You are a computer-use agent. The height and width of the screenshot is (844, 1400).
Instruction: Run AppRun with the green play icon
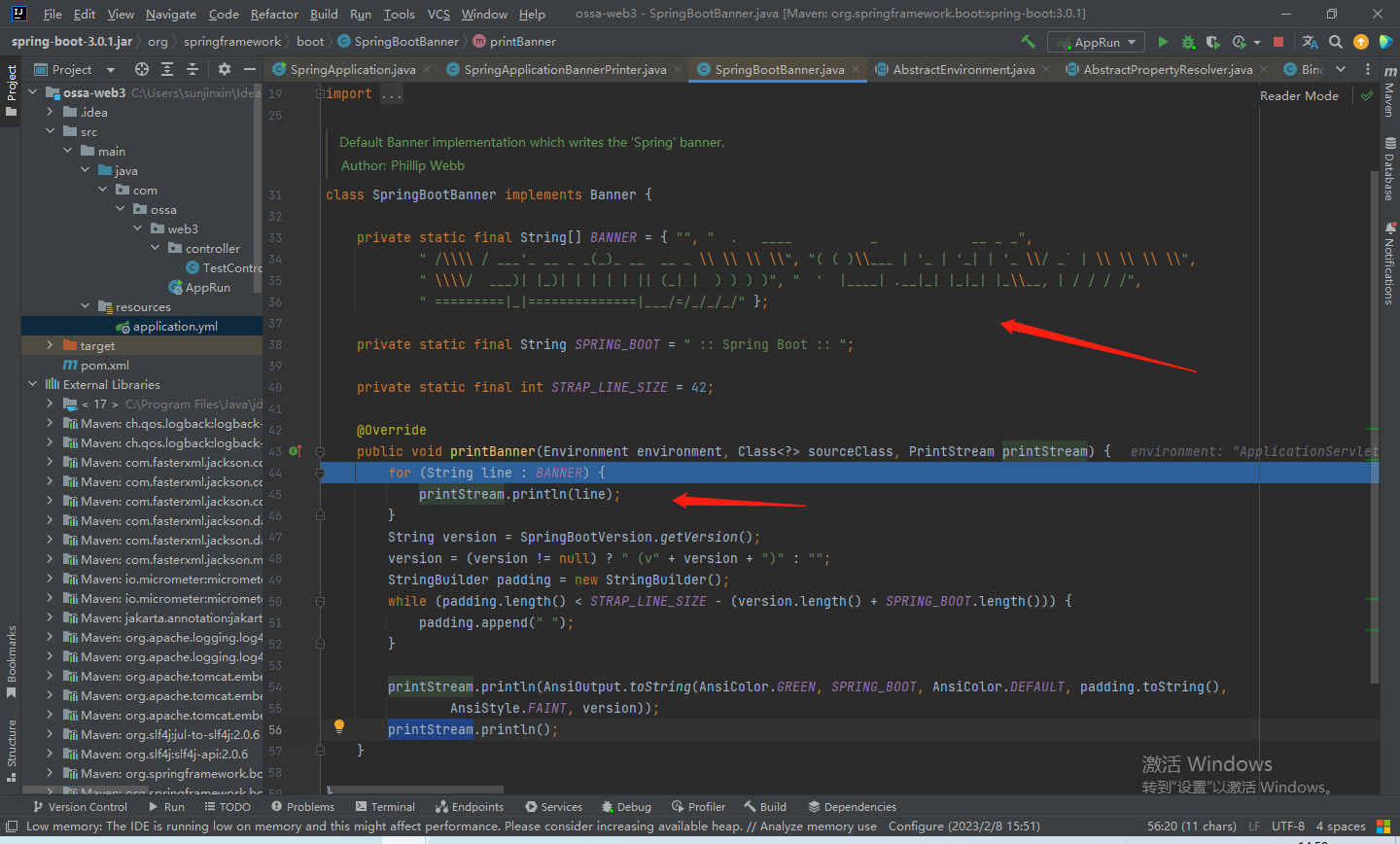(x=1163, y=42)
